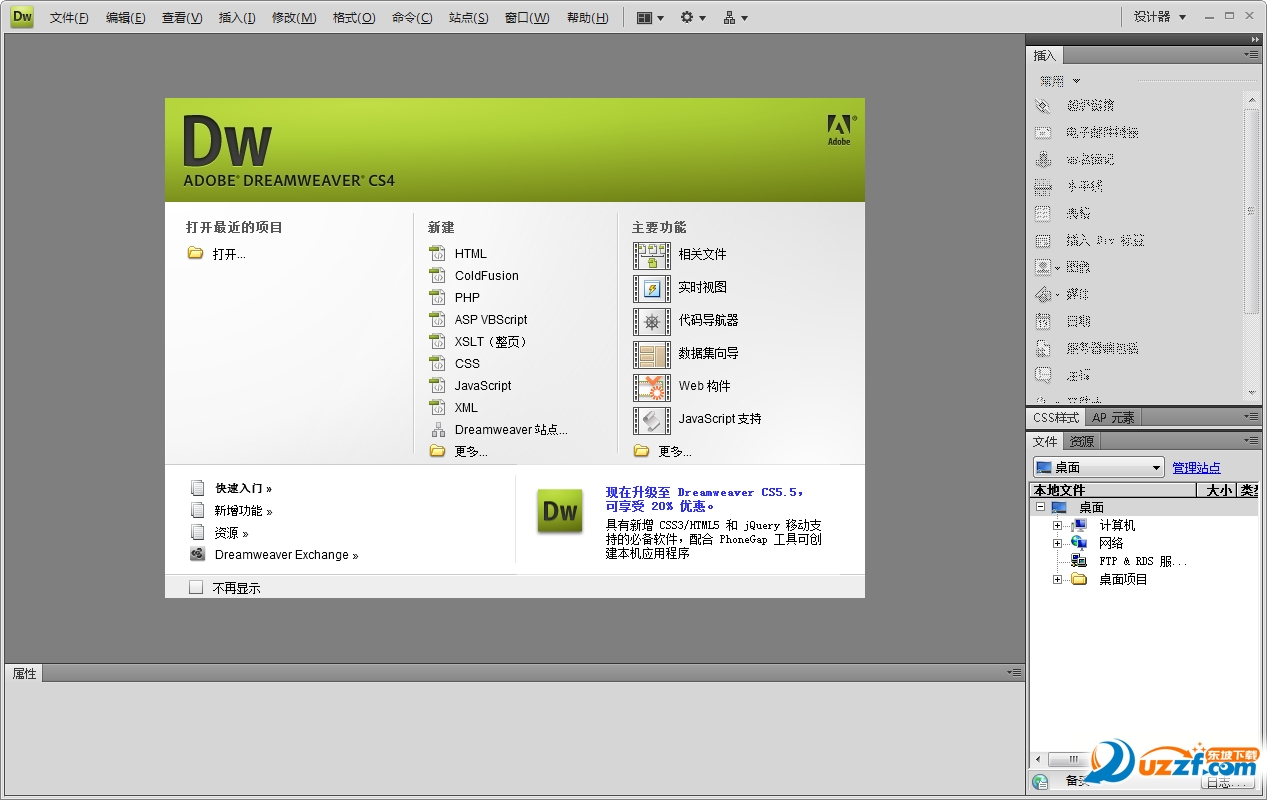Create a new CSS document
This screenshot has width=1267, height=800.
[x=467, y=364]
